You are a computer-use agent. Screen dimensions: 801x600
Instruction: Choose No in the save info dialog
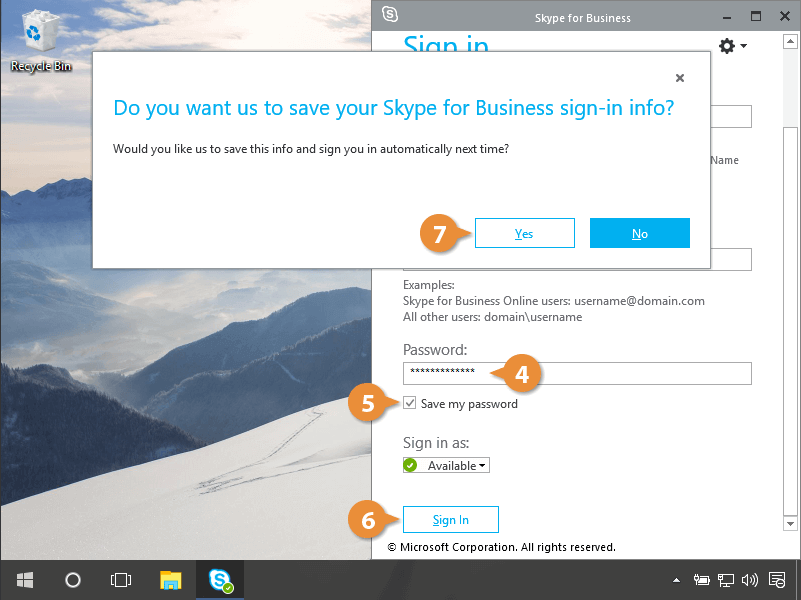click(639, 233)
